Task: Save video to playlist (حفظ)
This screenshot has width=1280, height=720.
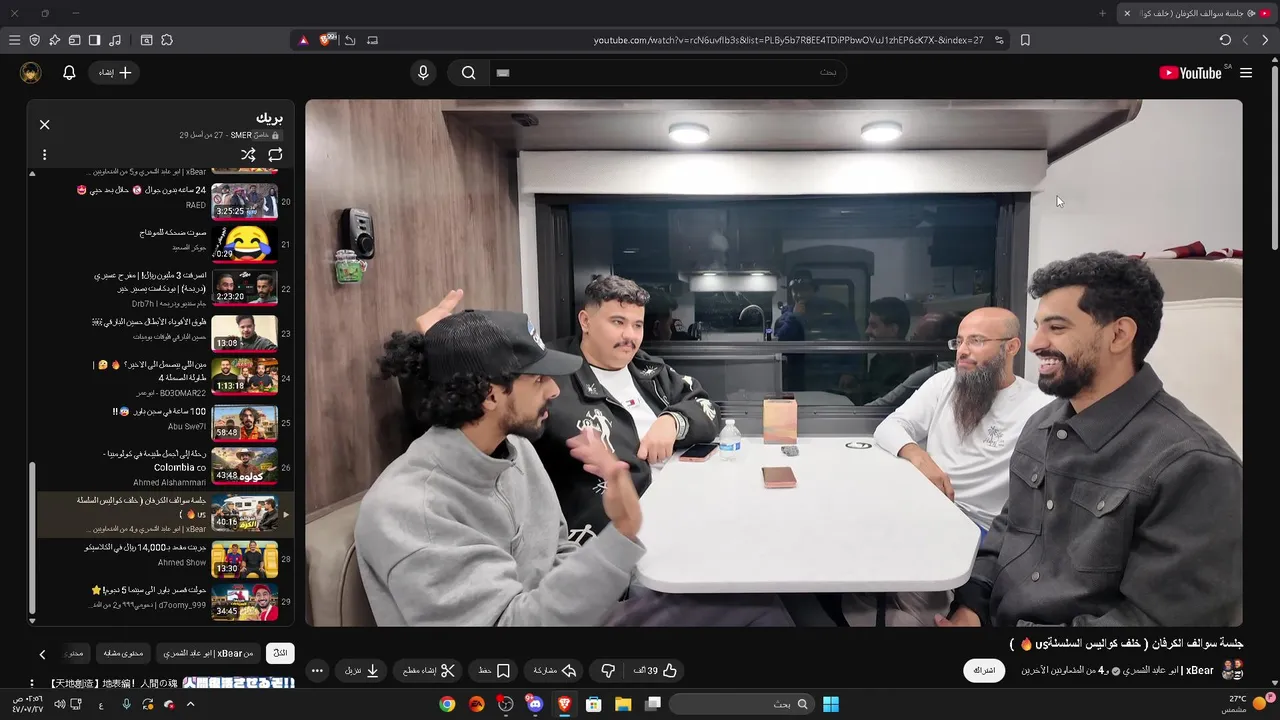Action: coord(494,671)
